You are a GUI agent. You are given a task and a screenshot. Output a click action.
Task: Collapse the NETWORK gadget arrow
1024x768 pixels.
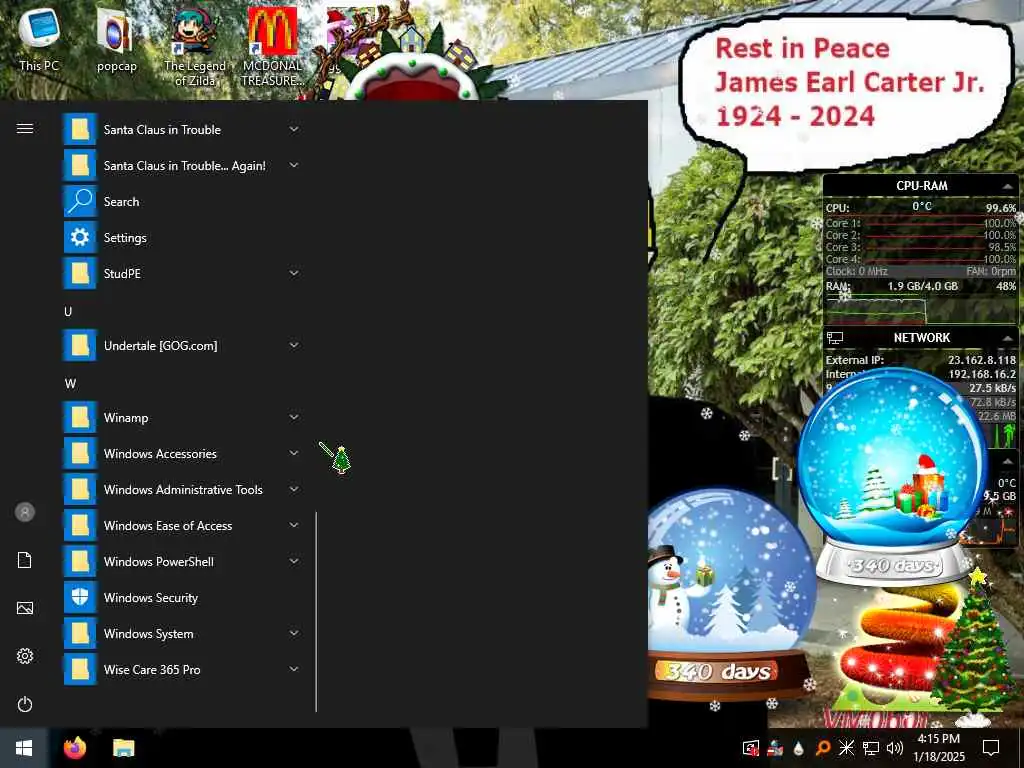(1007, 338)
